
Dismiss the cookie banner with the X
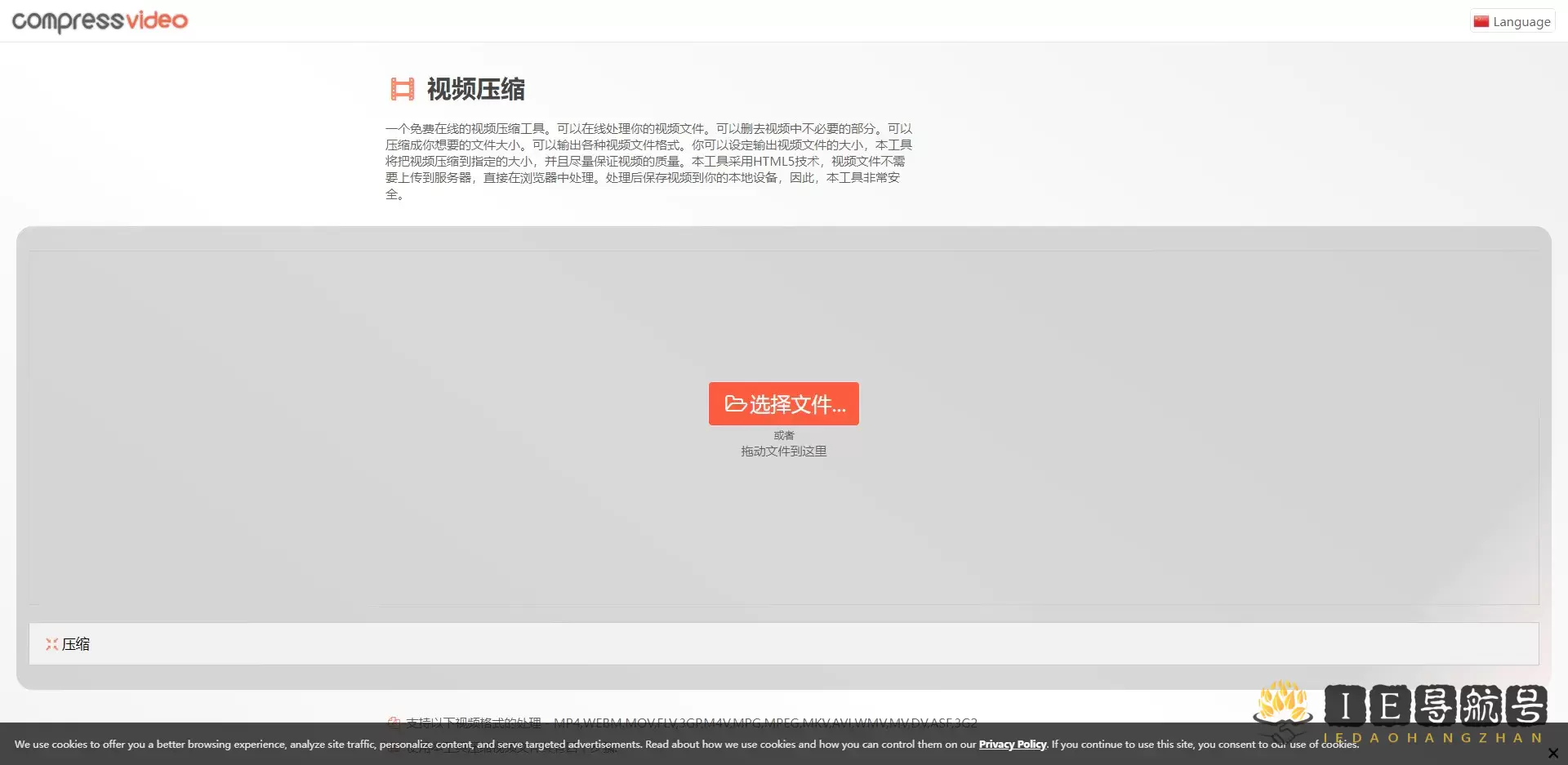[x=1552, y=753]
